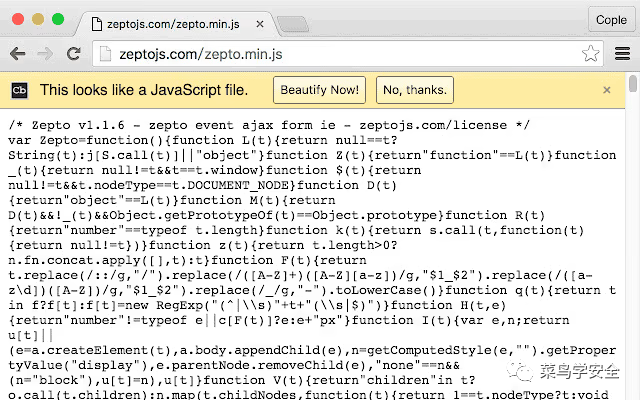Click the Cople profile button
This screenshot has width=640, height=400.
click(x=611, y=20)
